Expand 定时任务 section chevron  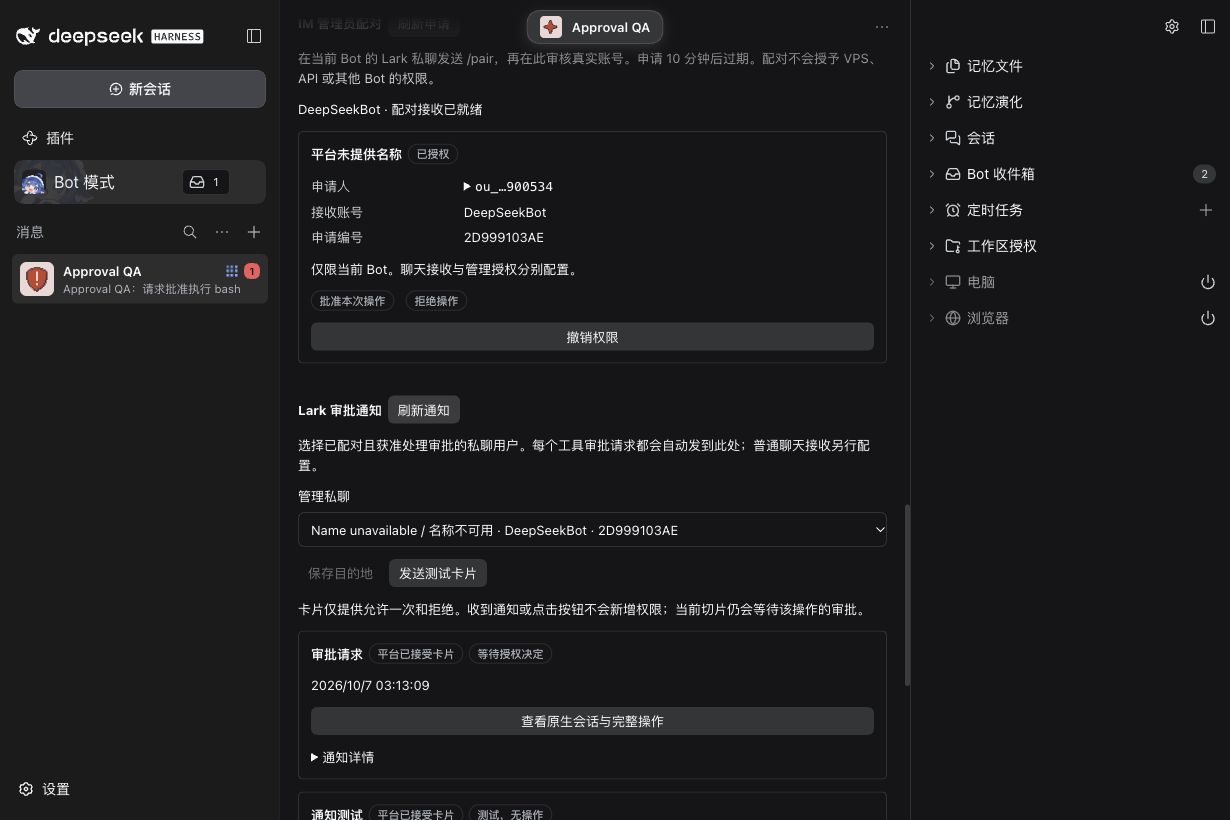(931, 210)
